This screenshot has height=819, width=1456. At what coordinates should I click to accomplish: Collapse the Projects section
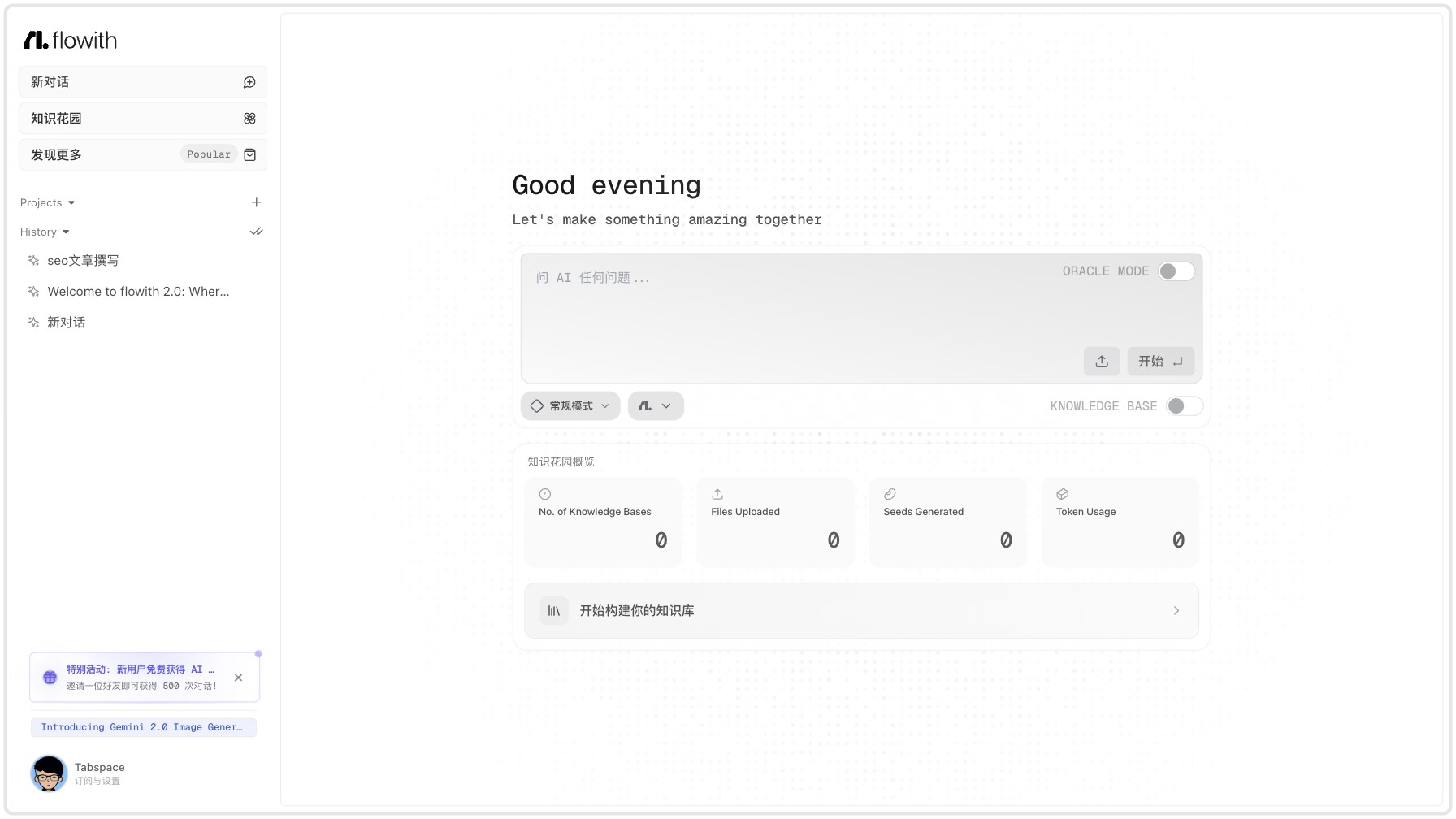point(48,203)
